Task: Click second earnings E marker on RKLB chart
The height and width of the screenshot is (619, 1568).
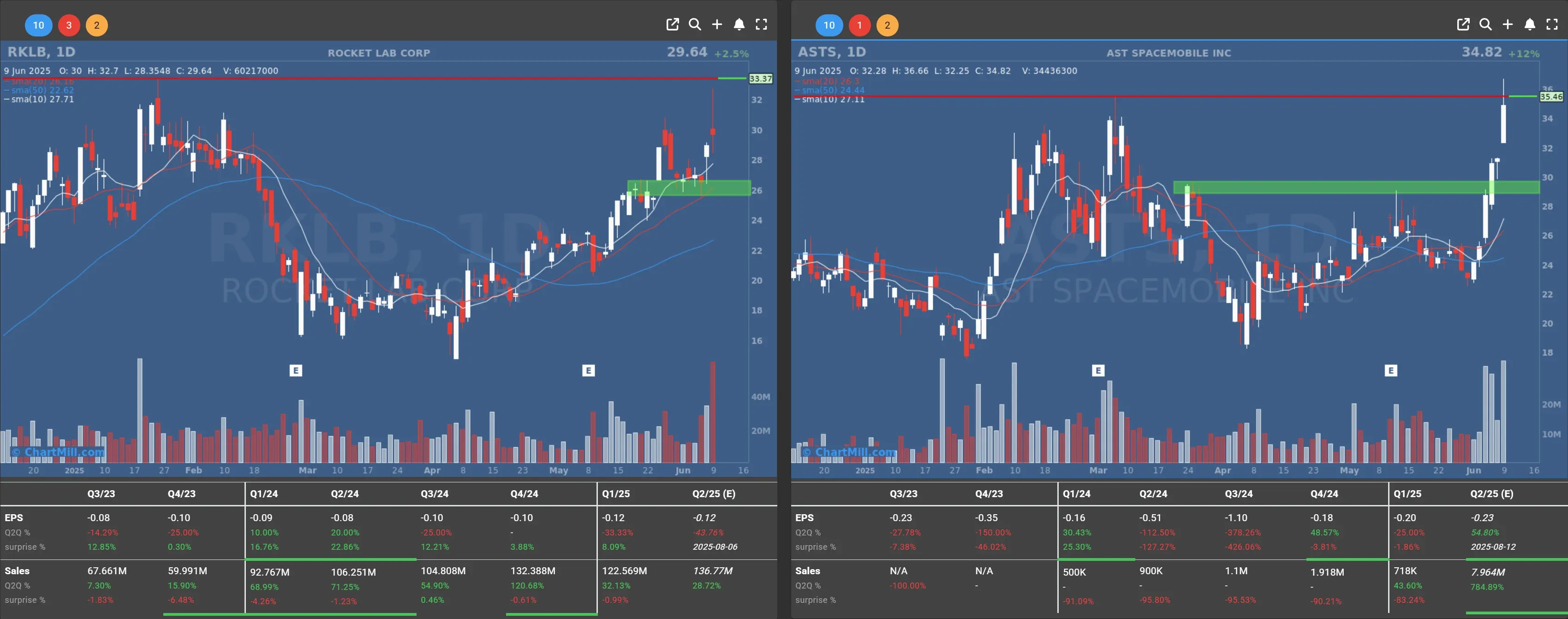Action: (589, 370)
